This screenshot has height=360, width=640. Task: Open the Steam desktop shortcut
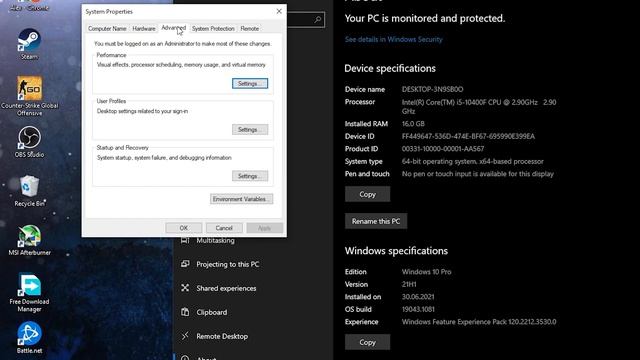click(29, 43)
